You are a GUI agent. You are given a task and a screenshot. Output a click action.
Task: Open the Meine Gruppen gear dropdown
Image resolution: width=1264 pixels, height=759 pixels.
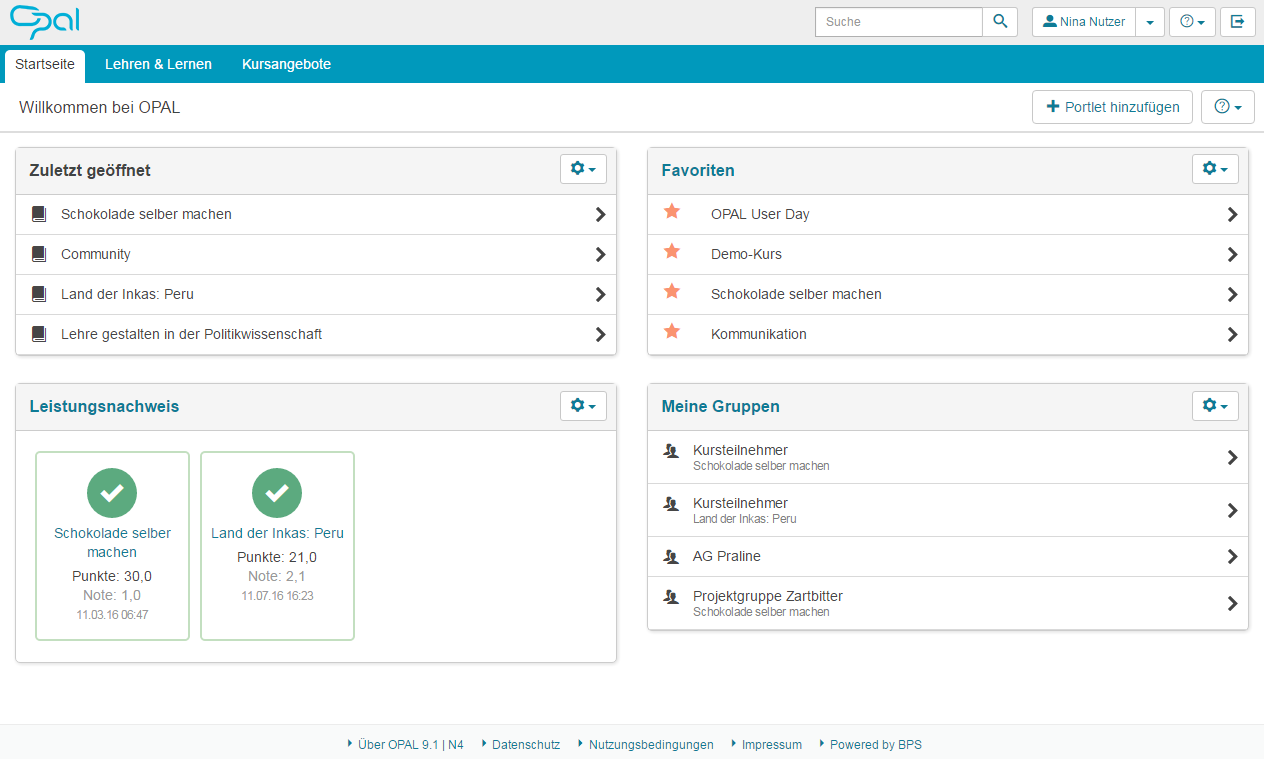coord(1215,405)
